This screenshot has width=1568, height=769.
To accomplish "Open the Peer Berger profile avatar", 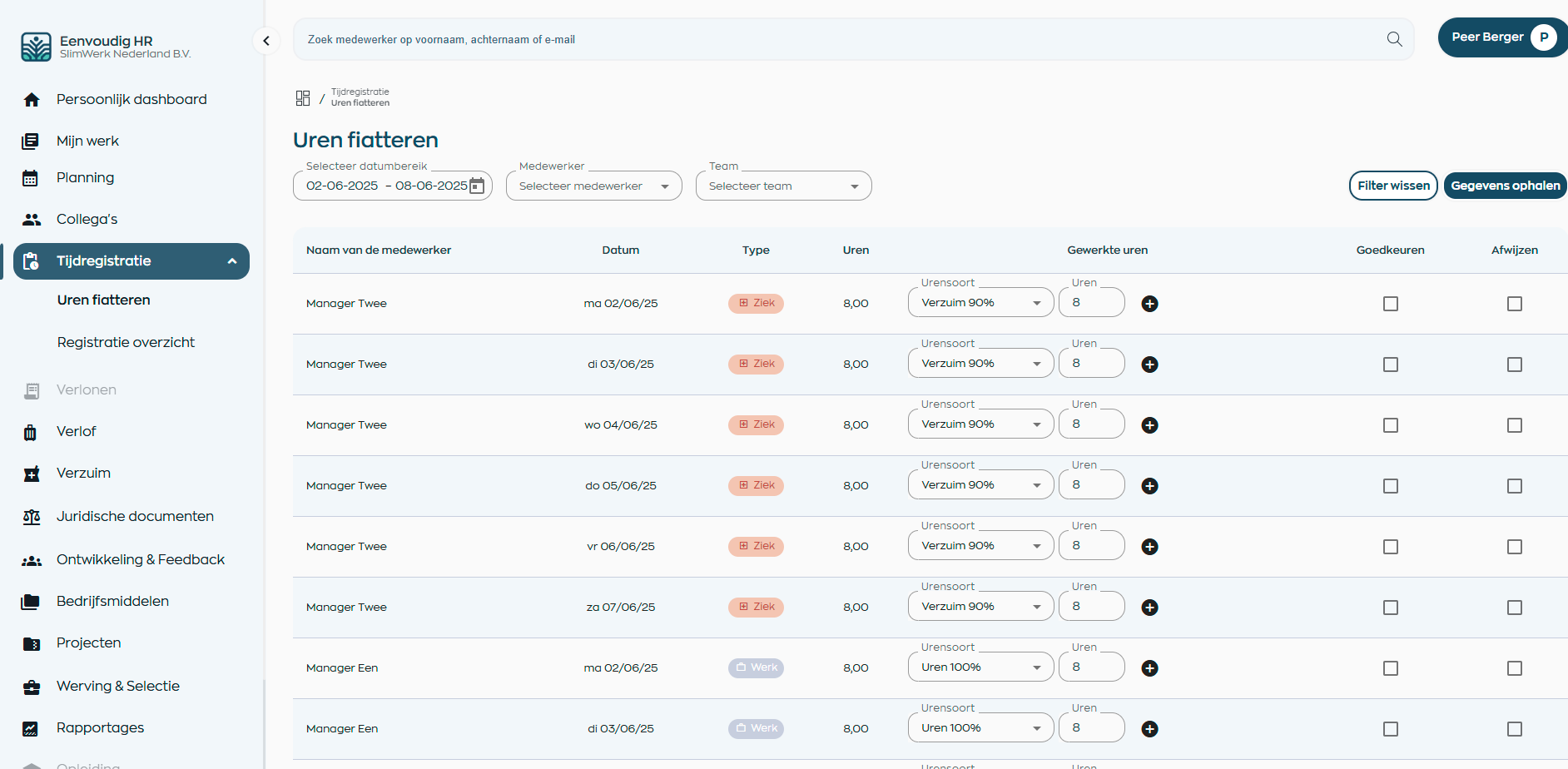I will point(1544,37).
